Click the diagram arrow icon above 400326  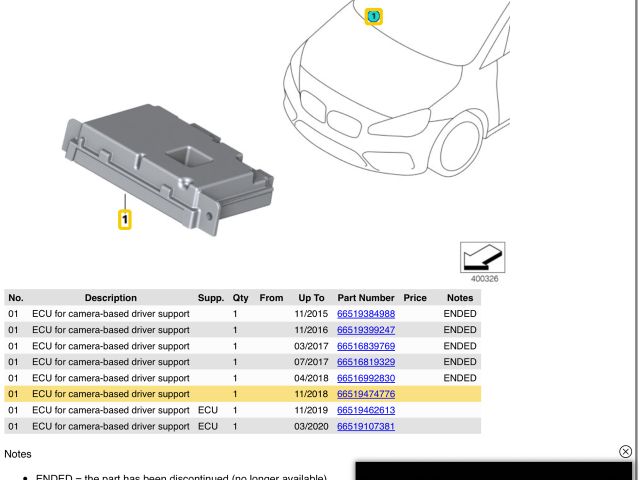482,257
